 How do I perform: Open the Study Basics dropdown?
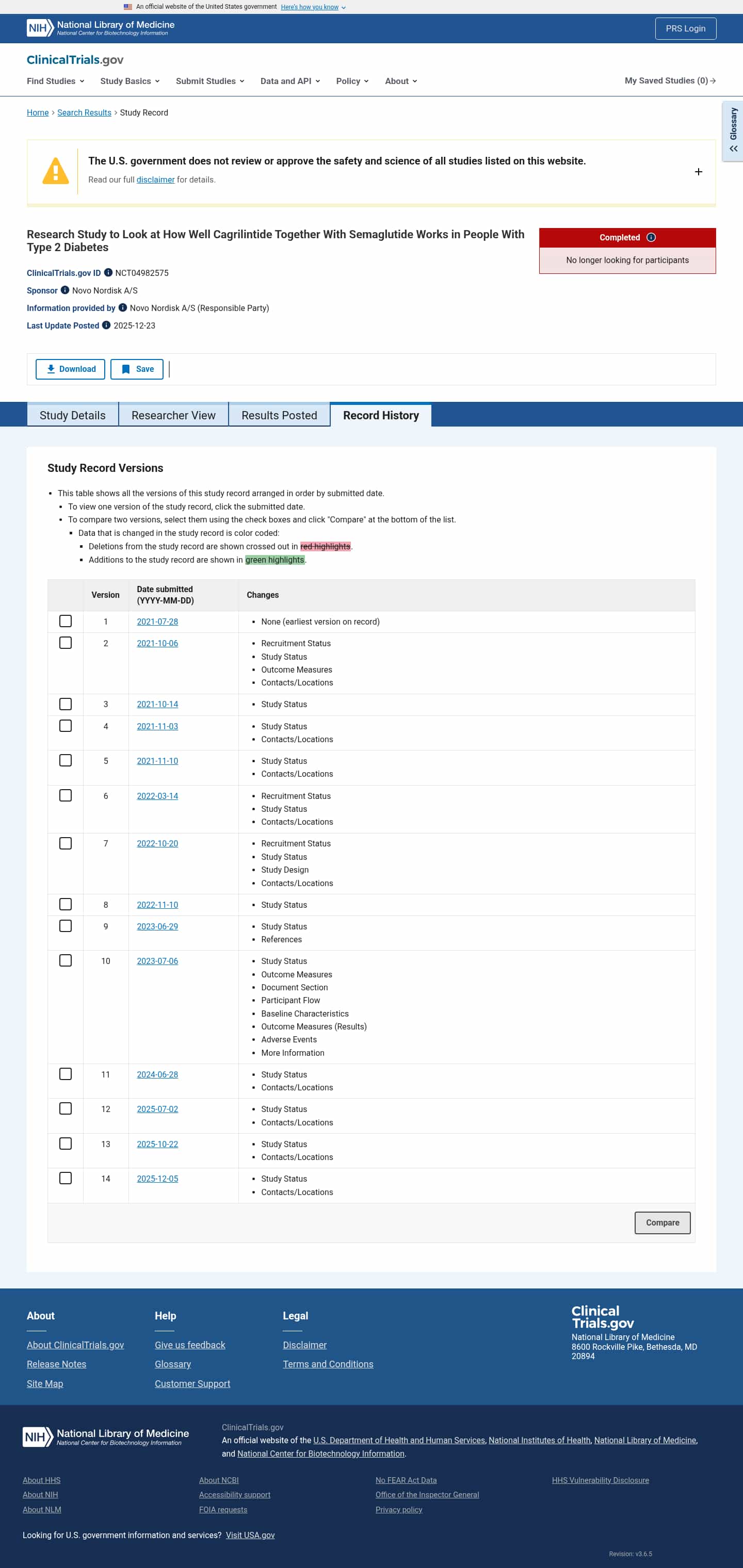130,81
